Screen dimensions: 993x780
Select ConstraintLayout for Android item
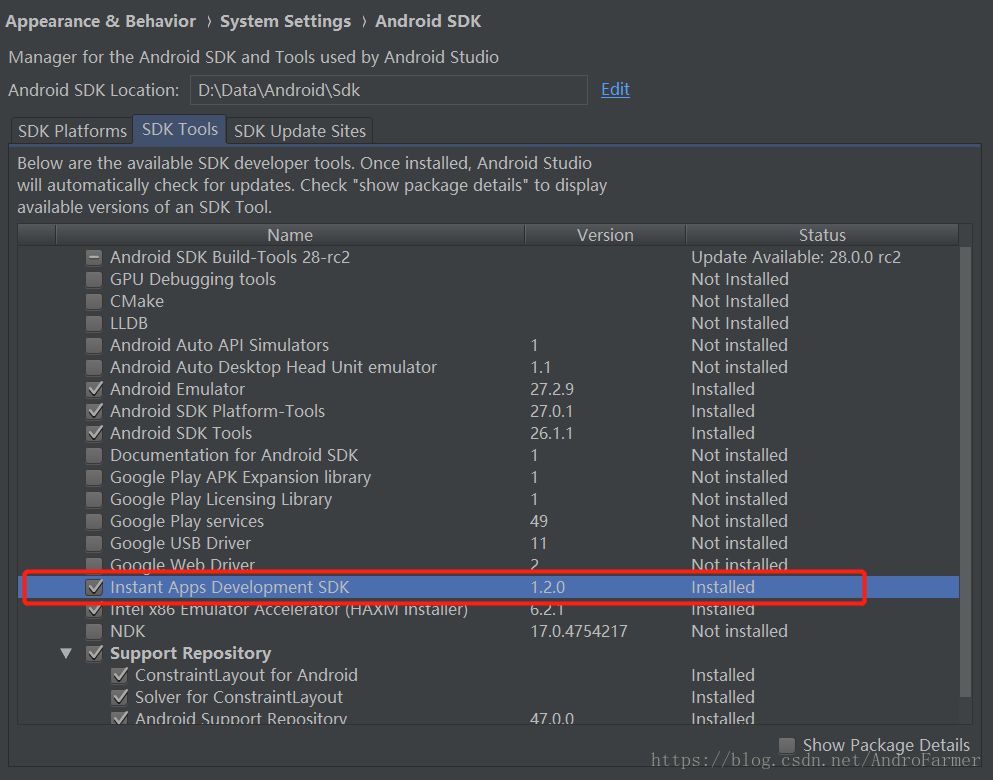click(246, 676)
